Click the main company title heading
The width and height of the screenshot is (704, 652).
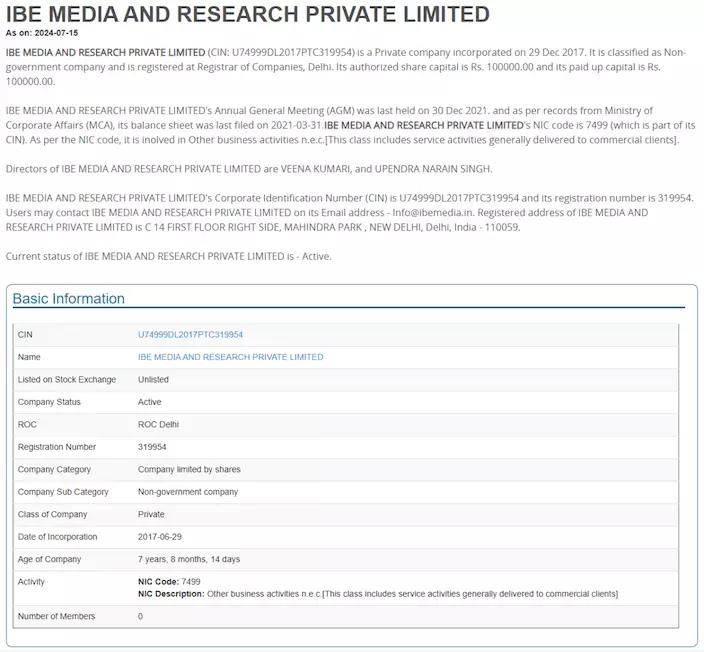pos(248,14)
